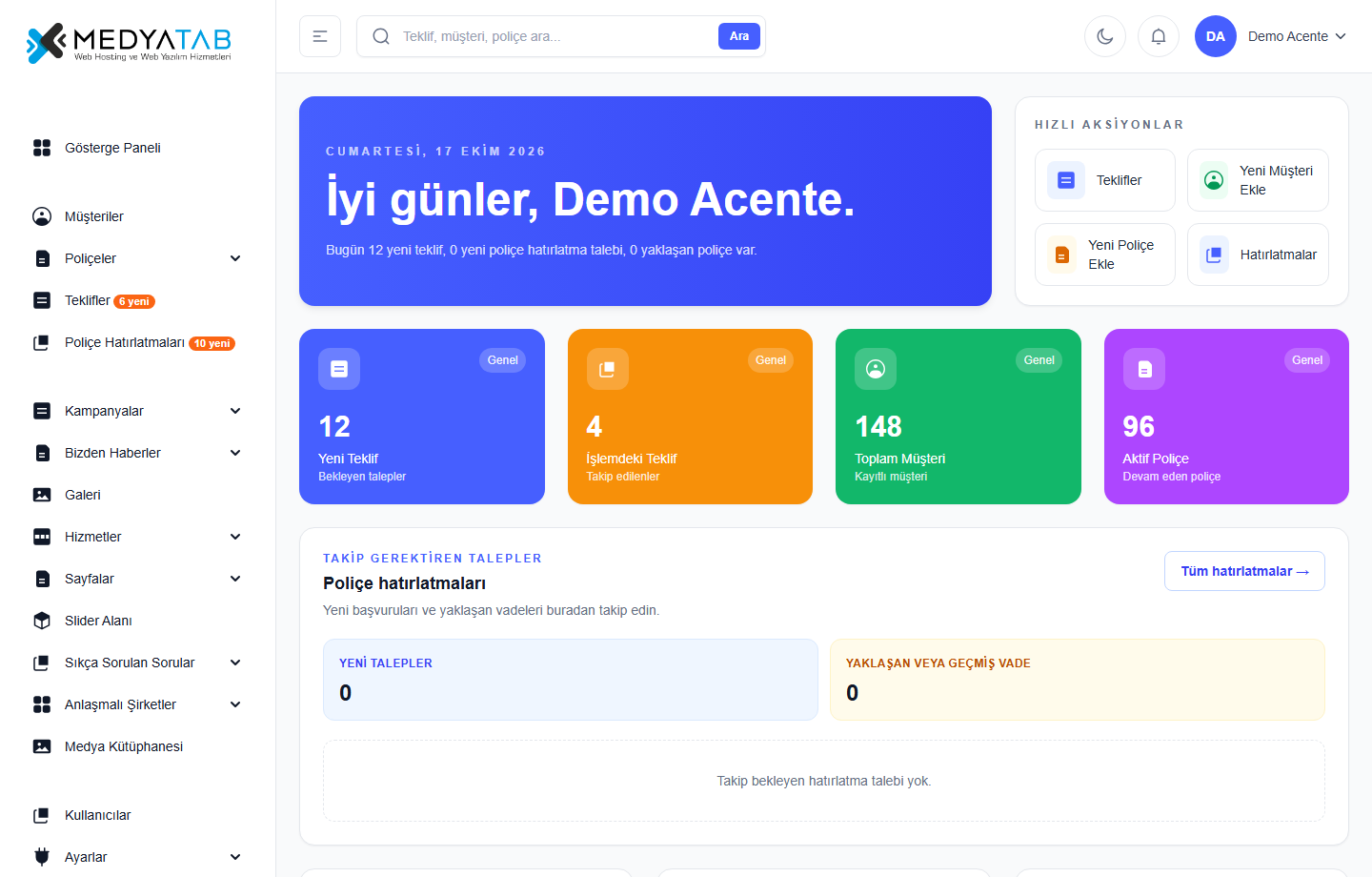Expand the Sayfalar submenu chevron

coord(235,579)
